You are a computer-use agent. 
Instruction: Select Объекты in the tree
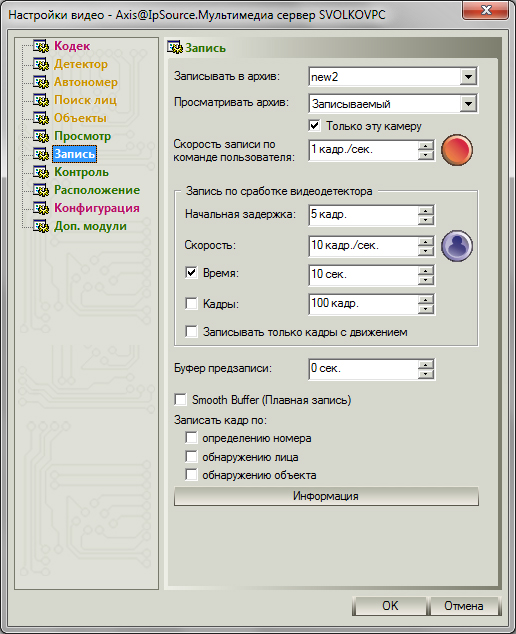(80, 118)
